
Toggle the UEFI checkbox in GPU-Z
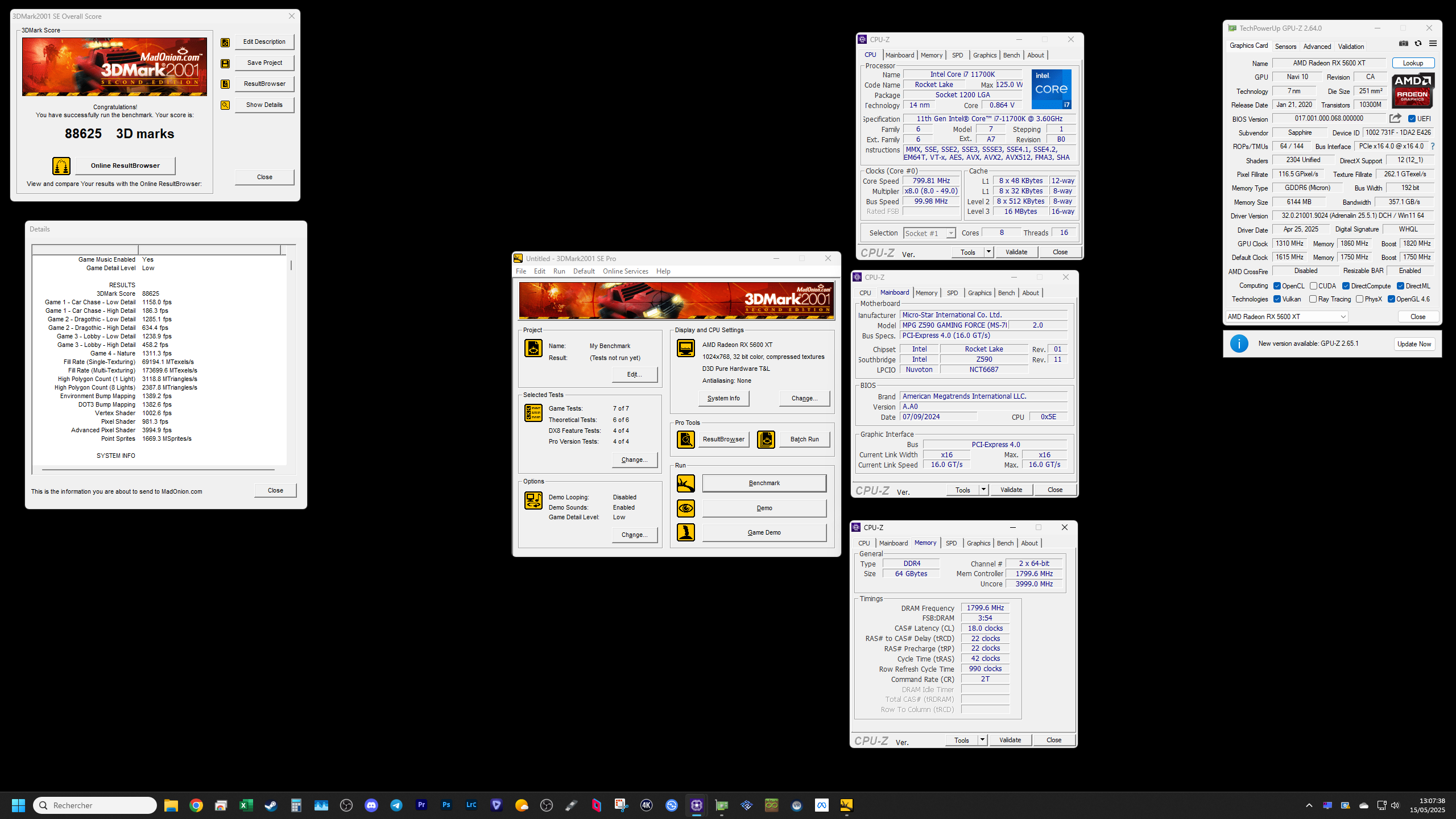click(x=1412, y=119)
